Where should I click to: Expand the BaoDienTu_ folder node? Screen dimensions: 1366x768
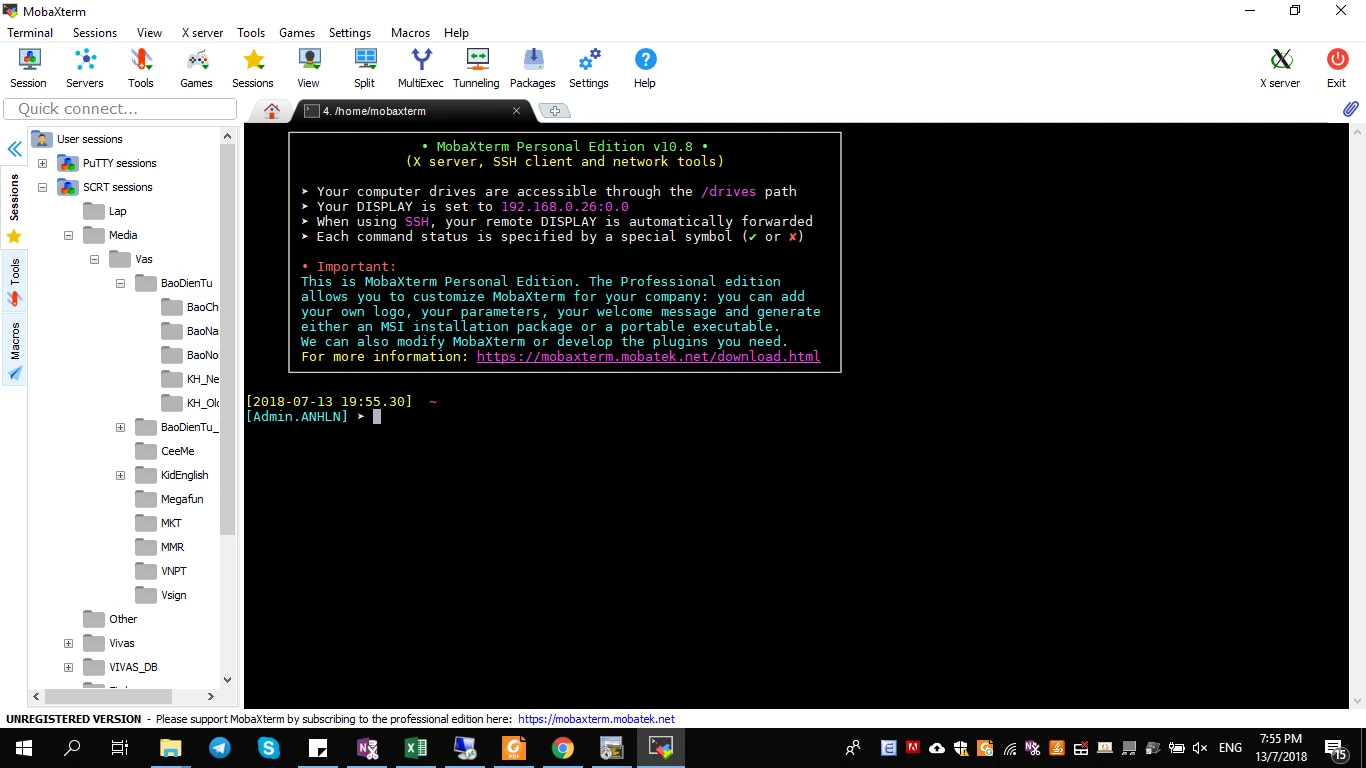click(120, 427)
